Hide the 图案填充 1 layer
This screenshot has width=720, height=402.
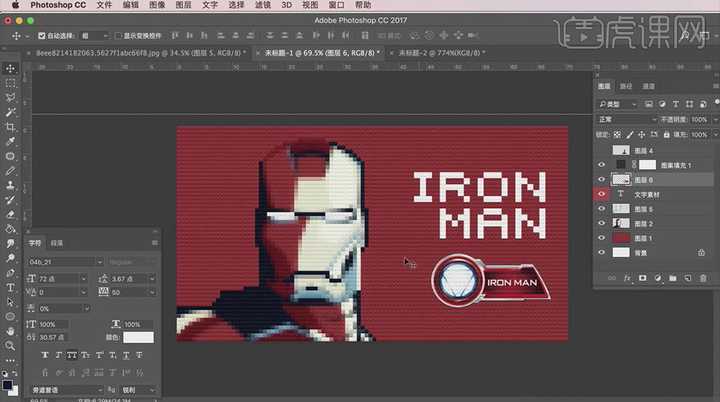point(602,164)
